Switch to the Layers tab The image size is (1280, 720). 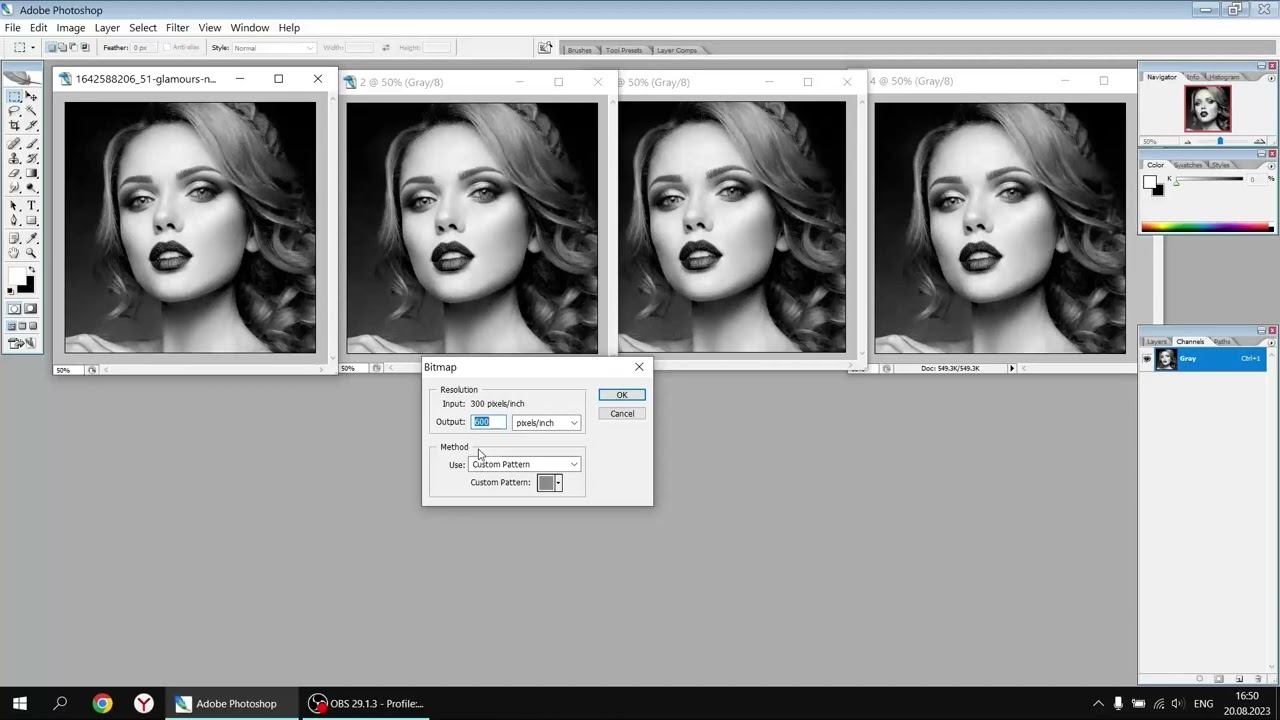(1157, 342)
